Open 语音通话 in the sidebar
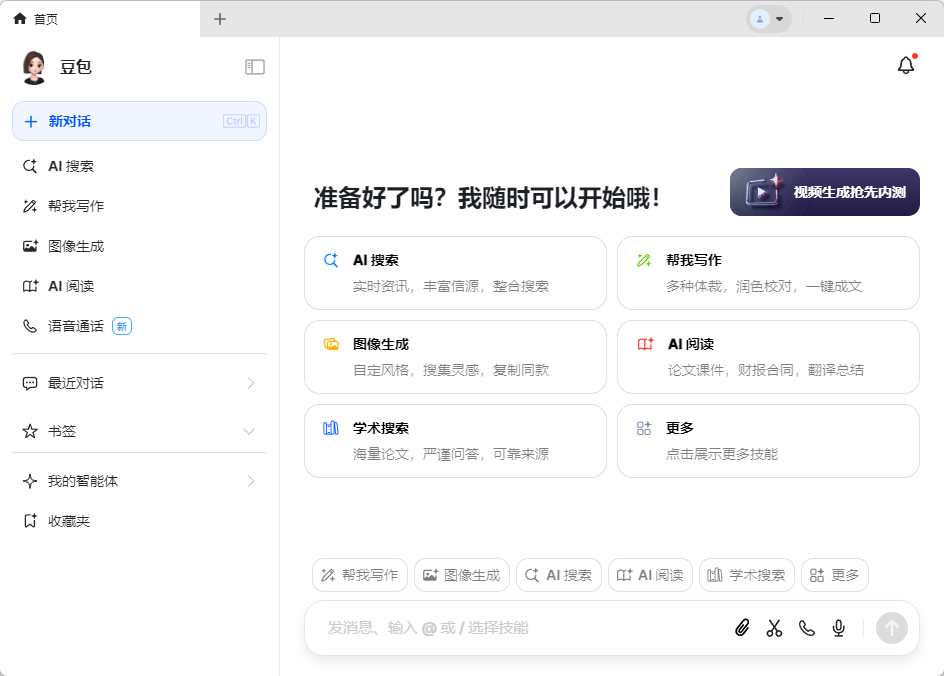944x676 pixels. [140, 326]
